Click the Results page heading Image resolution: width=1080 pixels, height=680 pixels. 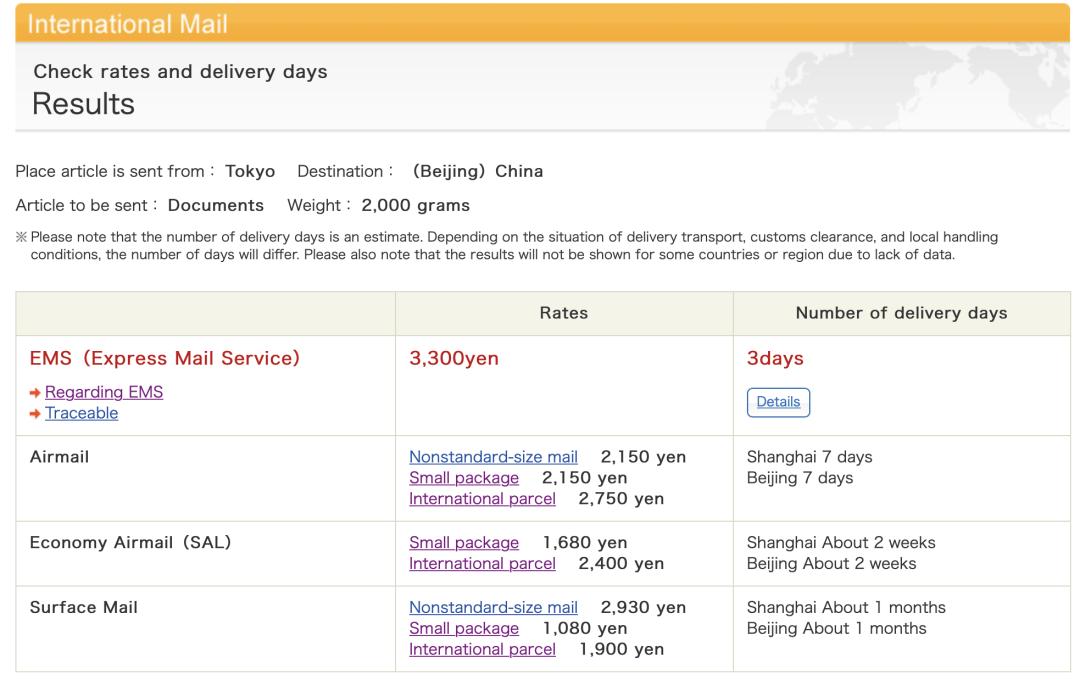(x=84, y=103)
